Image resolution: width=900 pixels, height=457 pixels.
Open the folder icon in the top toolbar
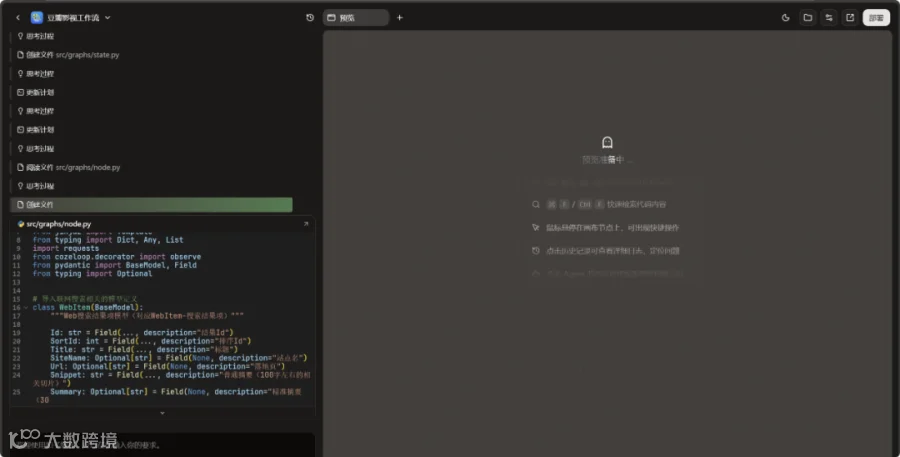808,18
